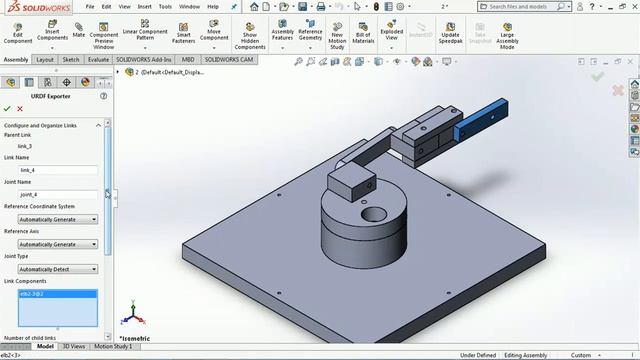This screenshot has width=640, height=360.
Task: Toggle Large Assembly Mode
Action: [x=507, y=36]
